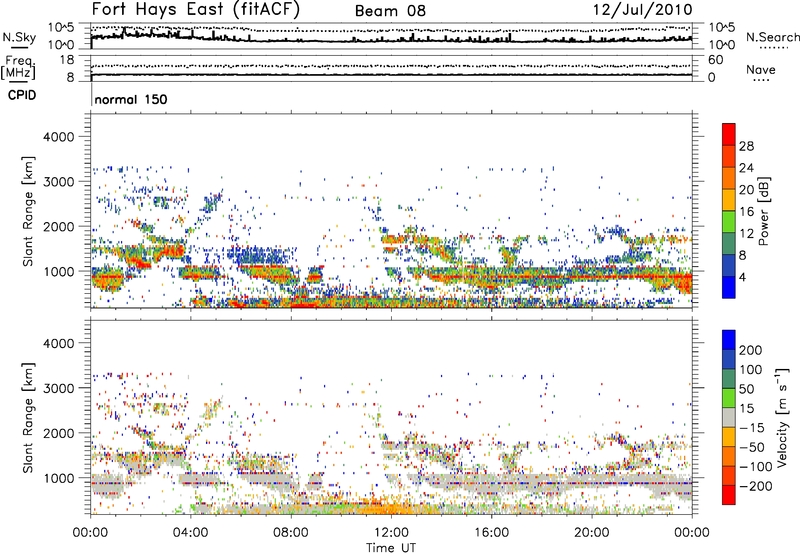Viewport: 800px width, 554px height.
Task: Click the 'Time UT' axis title
Action: tap(391, 548)
